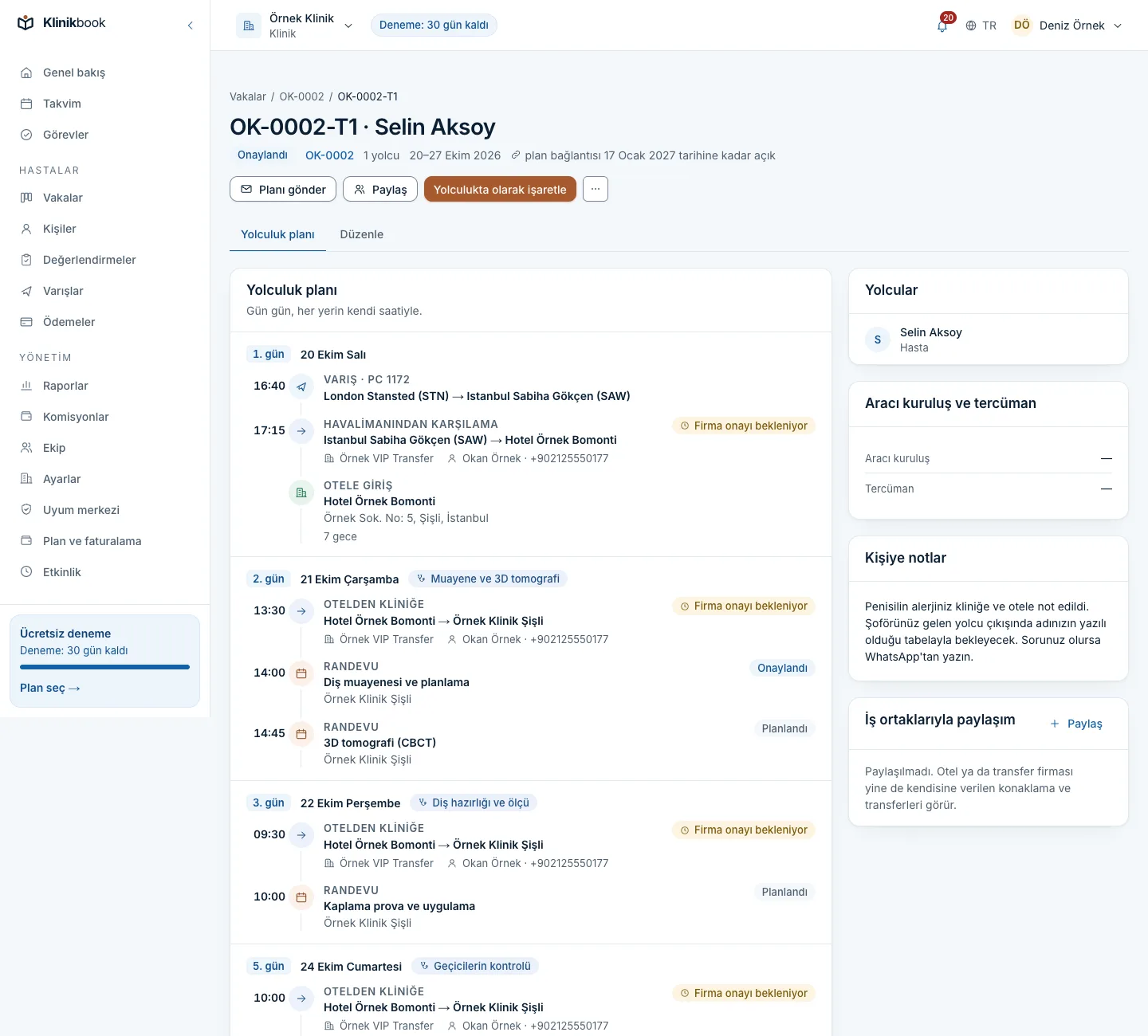Mark trip as Yolculukta olarak işaretle

tap(500, 189)
